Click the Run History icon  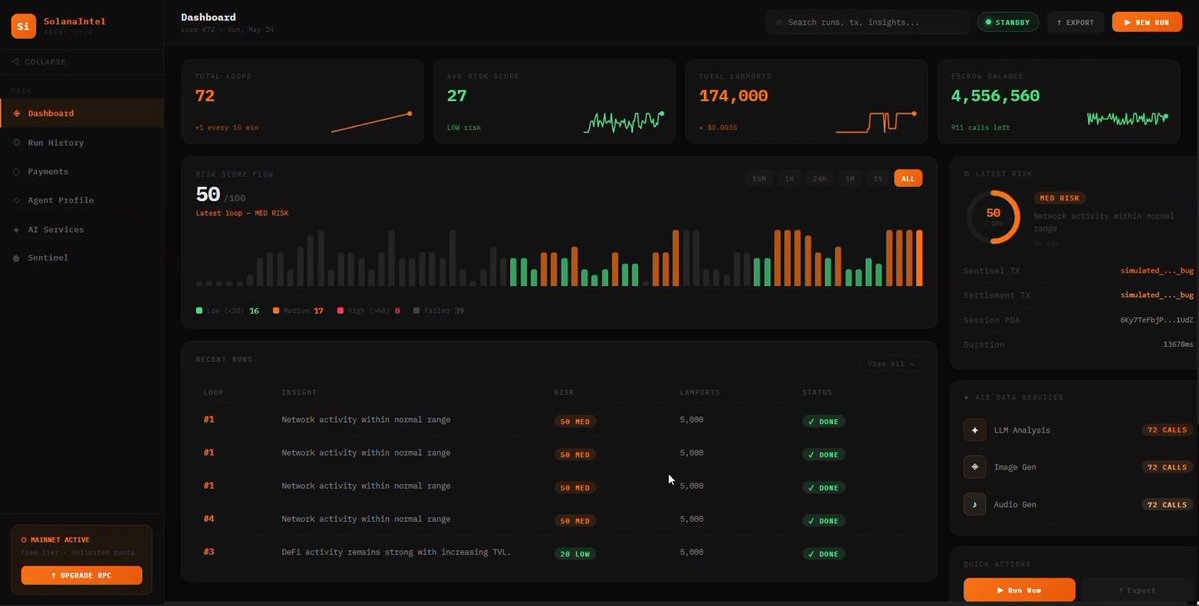(x=17, y=143)
